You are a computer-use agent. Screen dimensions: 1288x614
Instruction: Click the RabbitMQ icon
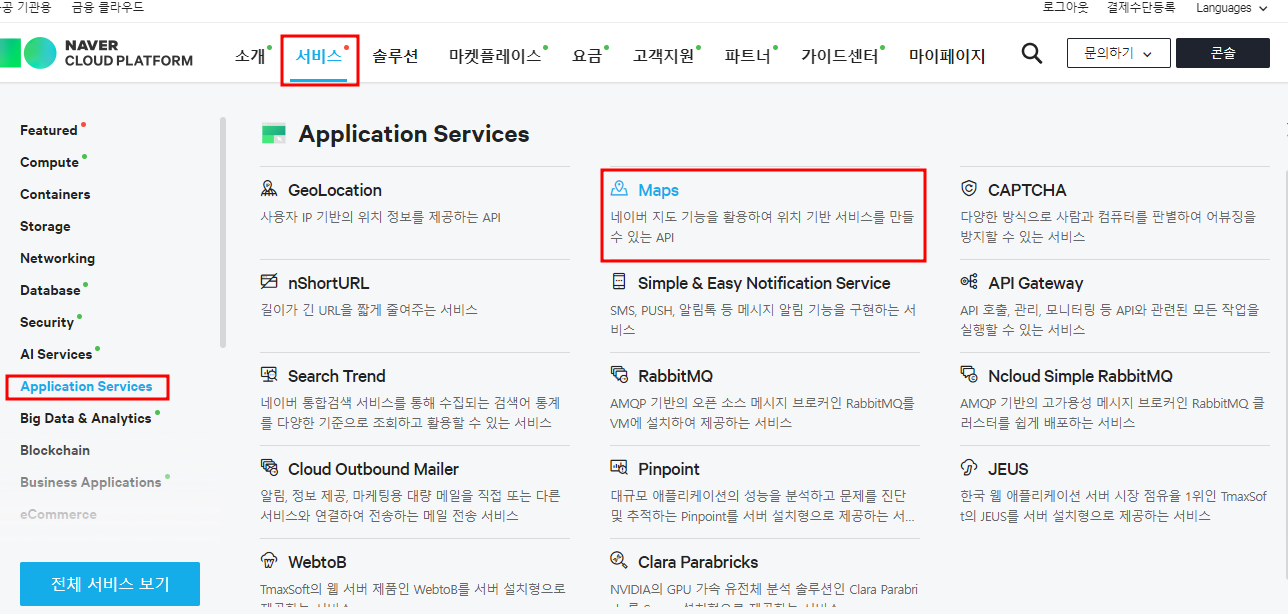[619, 375]
